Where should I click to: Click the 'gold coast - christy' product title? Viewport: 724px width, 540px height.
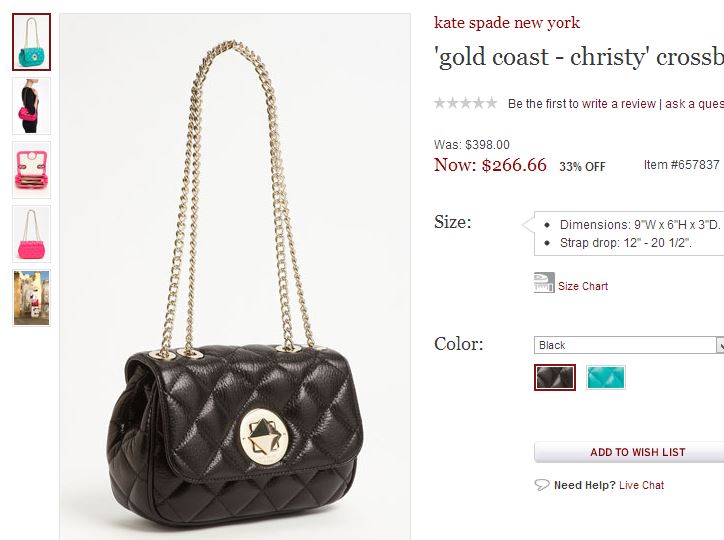coord(578,57)
